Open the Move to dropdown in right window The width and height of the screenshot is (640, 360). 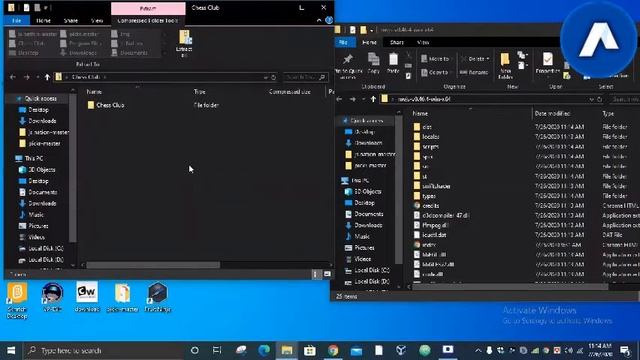(x=436, y=59)
